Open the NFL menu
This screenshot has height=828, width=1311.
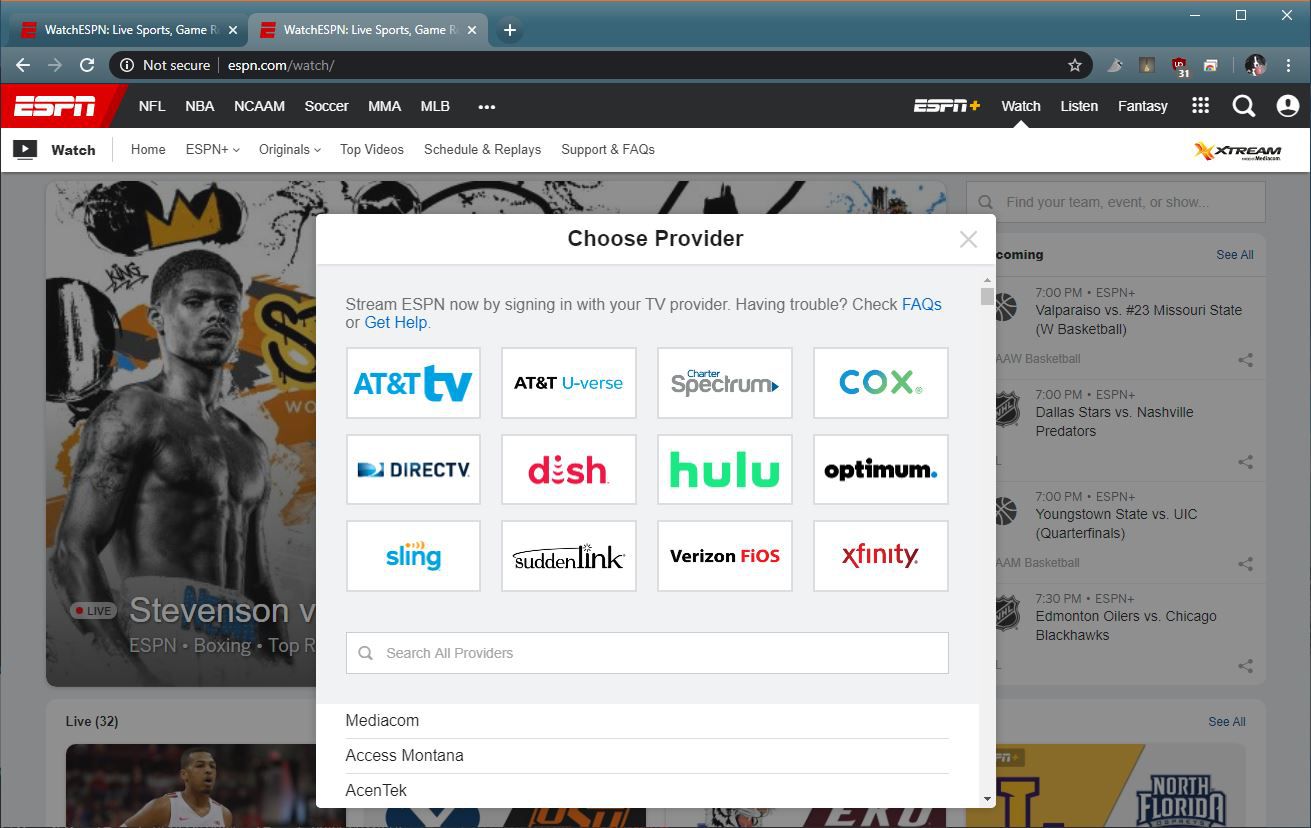pyautogui.click(x=152, y=106)
